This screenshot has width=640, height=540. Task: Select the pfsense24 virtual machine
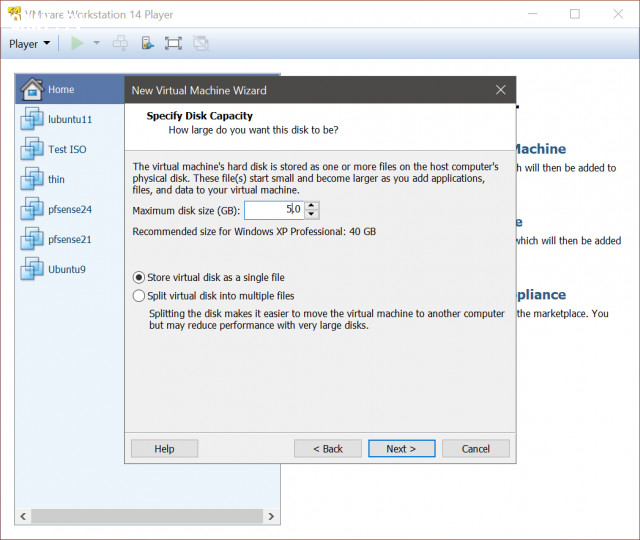[x=69, y=209]
